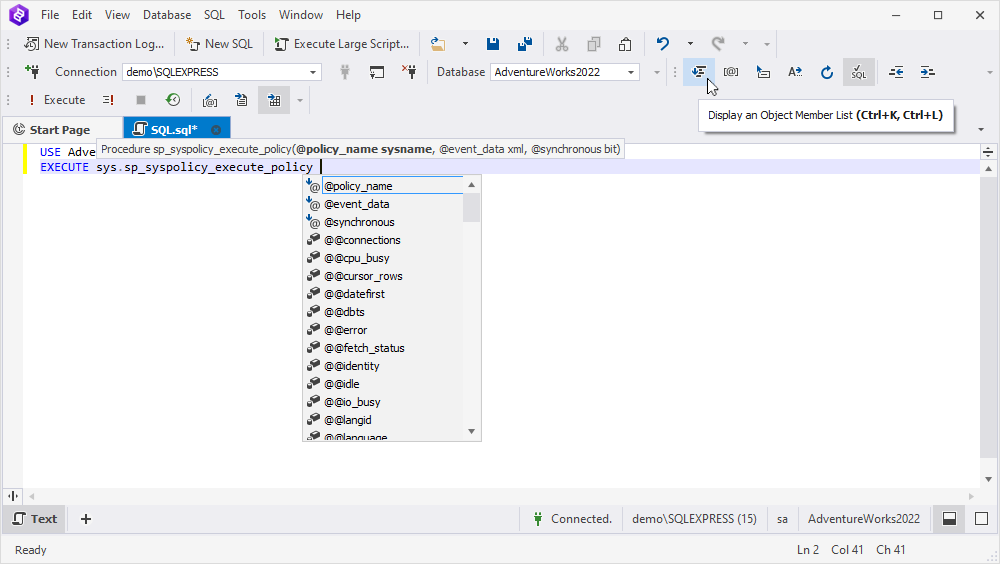1000x564 pixels.
Task: Click the connection window icon
Action: click(377, 72)
